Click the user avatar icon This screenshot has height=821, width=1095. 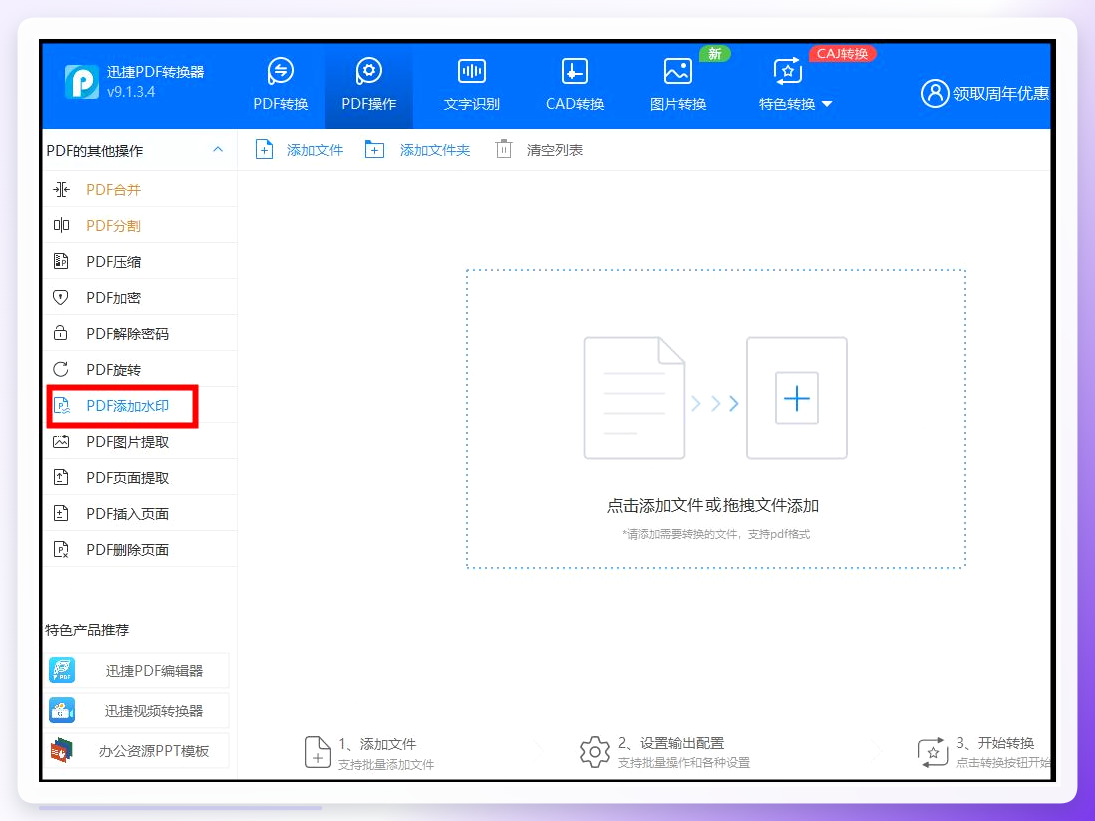click(x=934, y=94)
